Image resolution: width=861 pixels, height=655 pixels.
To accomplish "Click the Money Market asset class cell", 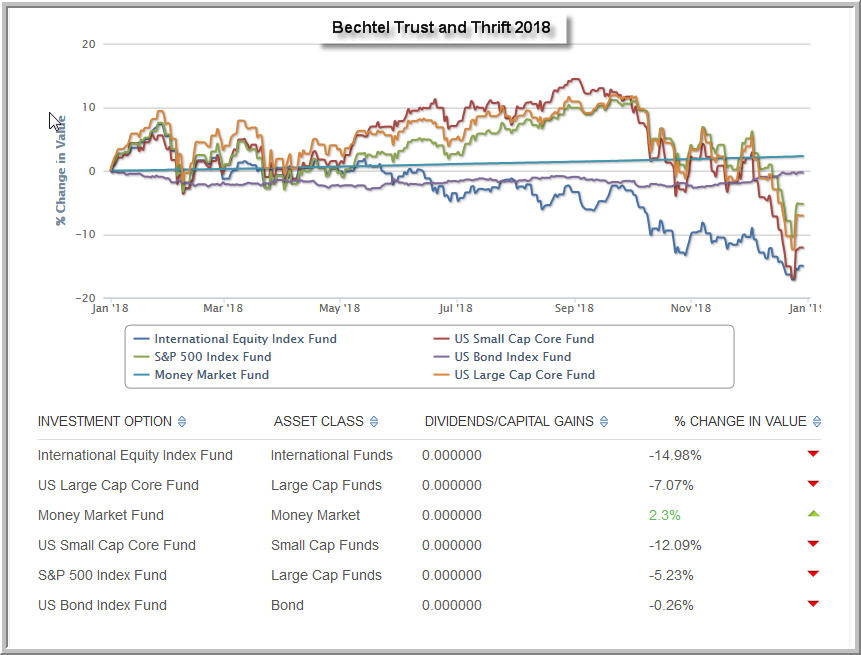I will 315,515.
